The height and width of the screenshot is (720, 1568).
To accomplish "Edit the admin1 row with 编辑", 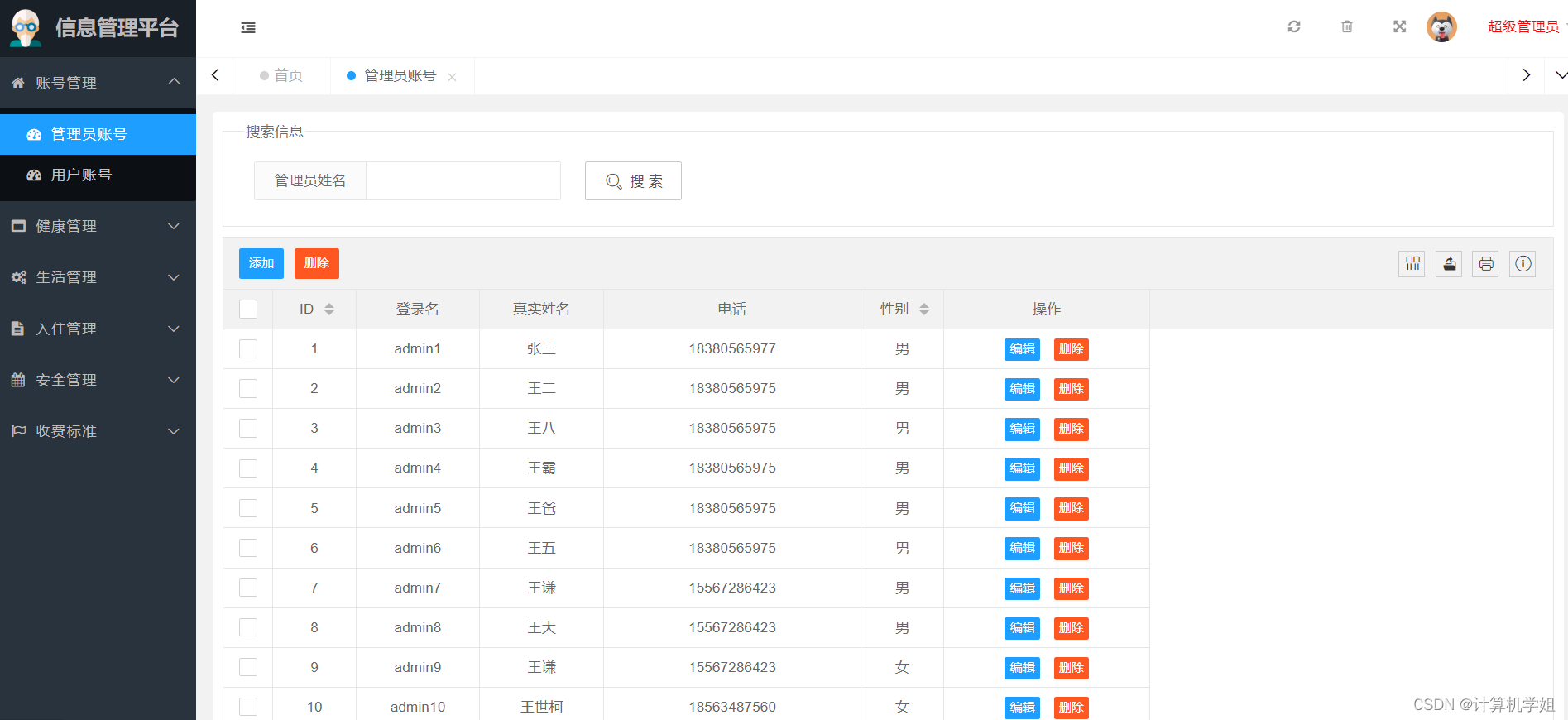I will pyautogui.click(x=1022, y=349).
